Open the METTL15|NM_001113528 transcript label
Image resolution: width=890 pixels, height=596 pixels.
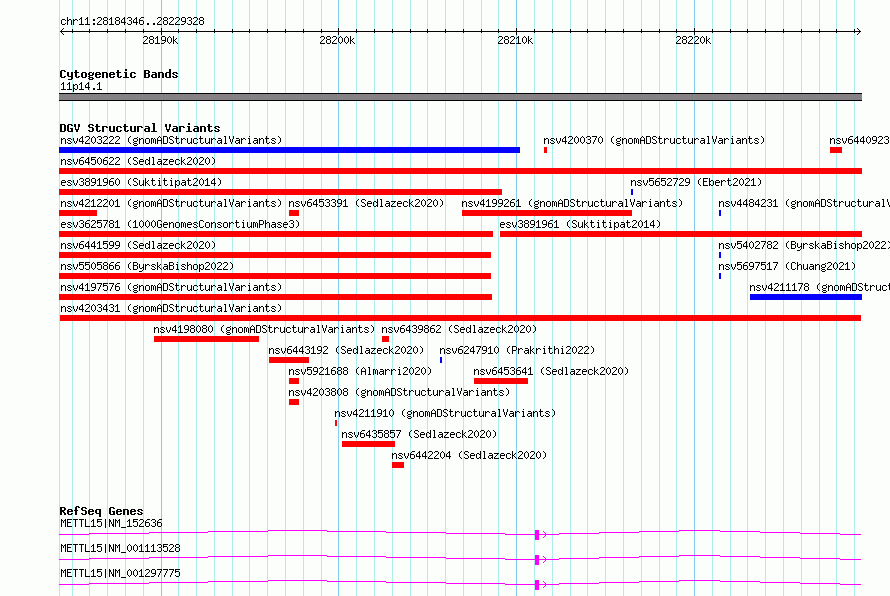pos(120,548)
